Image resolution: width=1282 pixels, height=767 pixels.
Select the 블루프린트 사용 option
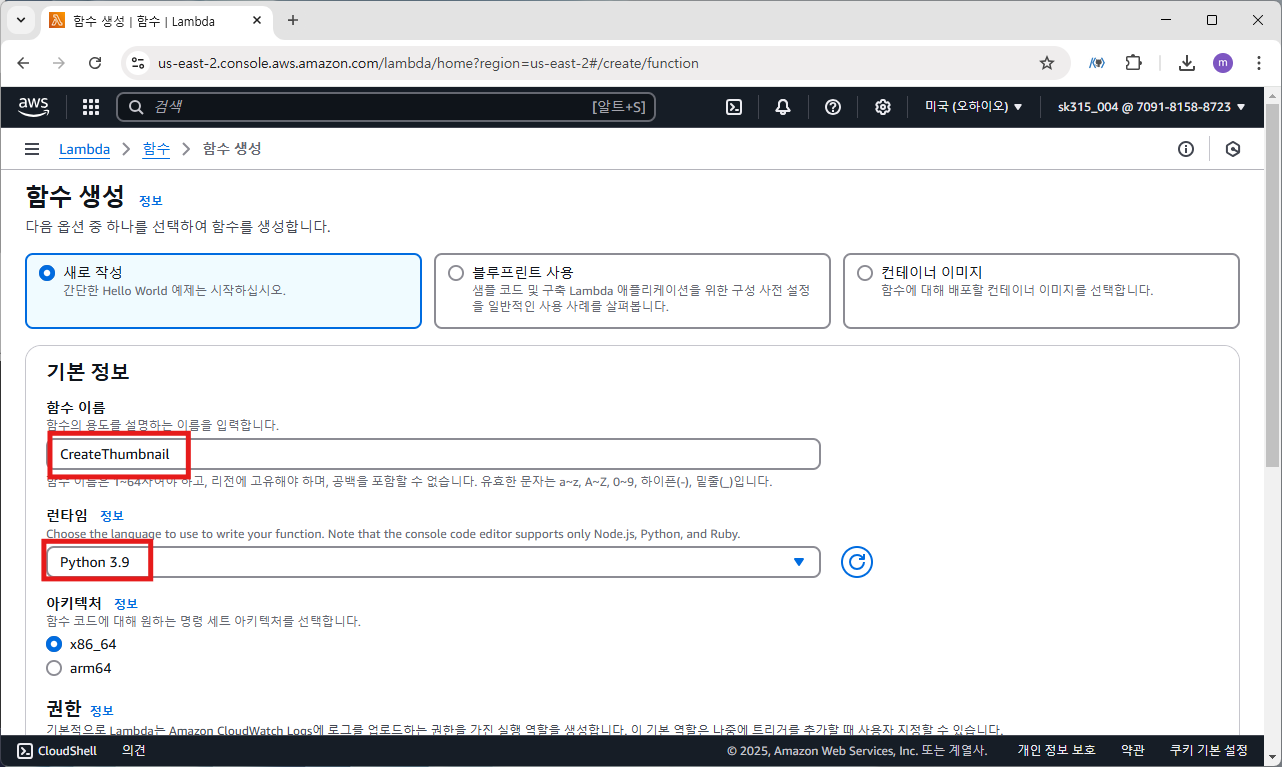click(632, 290)
